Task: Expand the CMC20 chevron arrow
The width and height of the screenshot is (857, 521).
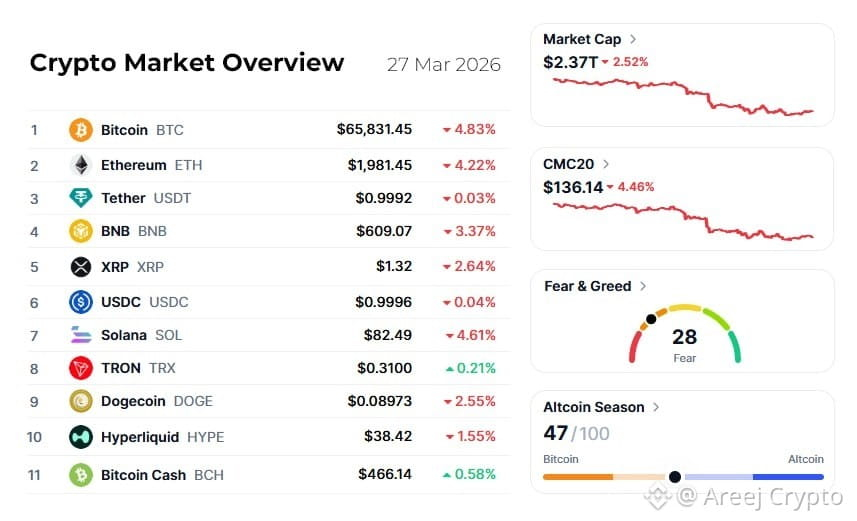Action: point(606,164)
